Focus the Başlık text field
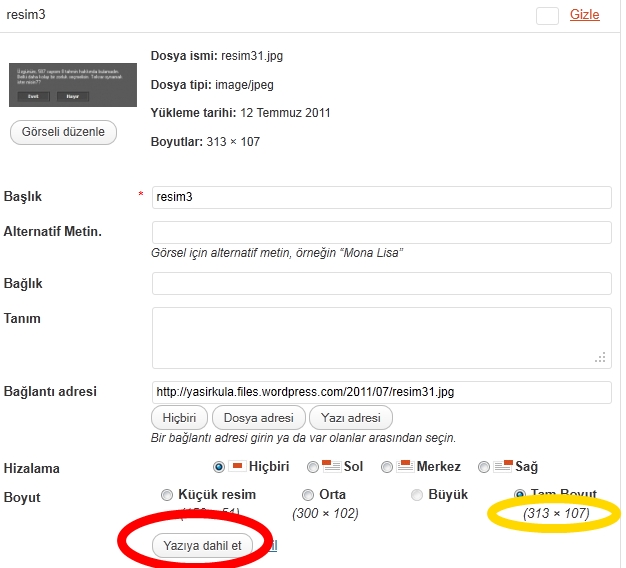This screenshot has width=626, height=568. click(x=381, y=197)
